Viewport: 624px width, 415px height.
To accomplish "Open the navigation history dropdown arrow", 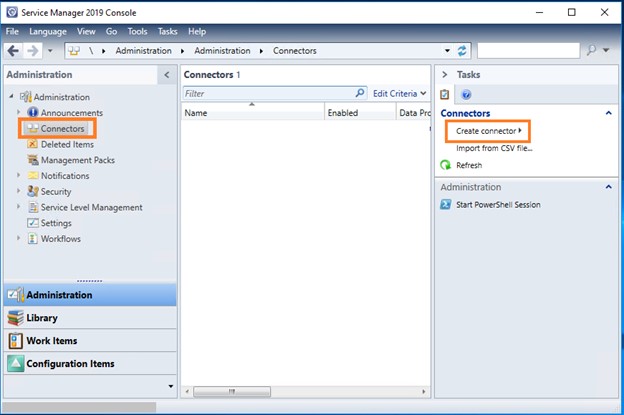I will [50, 51].
